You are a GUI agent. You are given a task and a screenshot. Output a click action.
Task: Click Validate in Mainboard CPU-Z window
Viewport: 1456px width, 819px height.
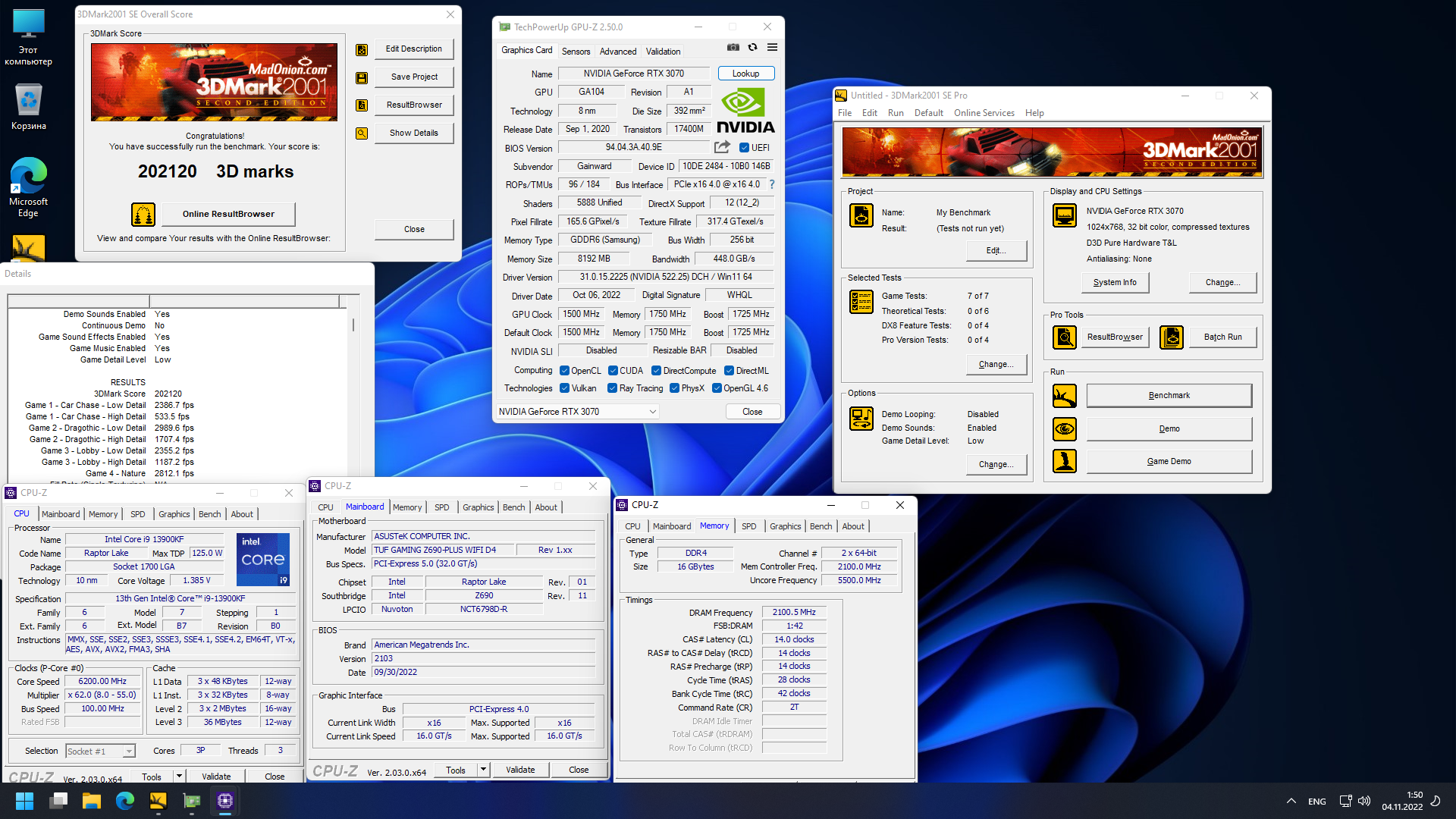(x=520, y=770)
